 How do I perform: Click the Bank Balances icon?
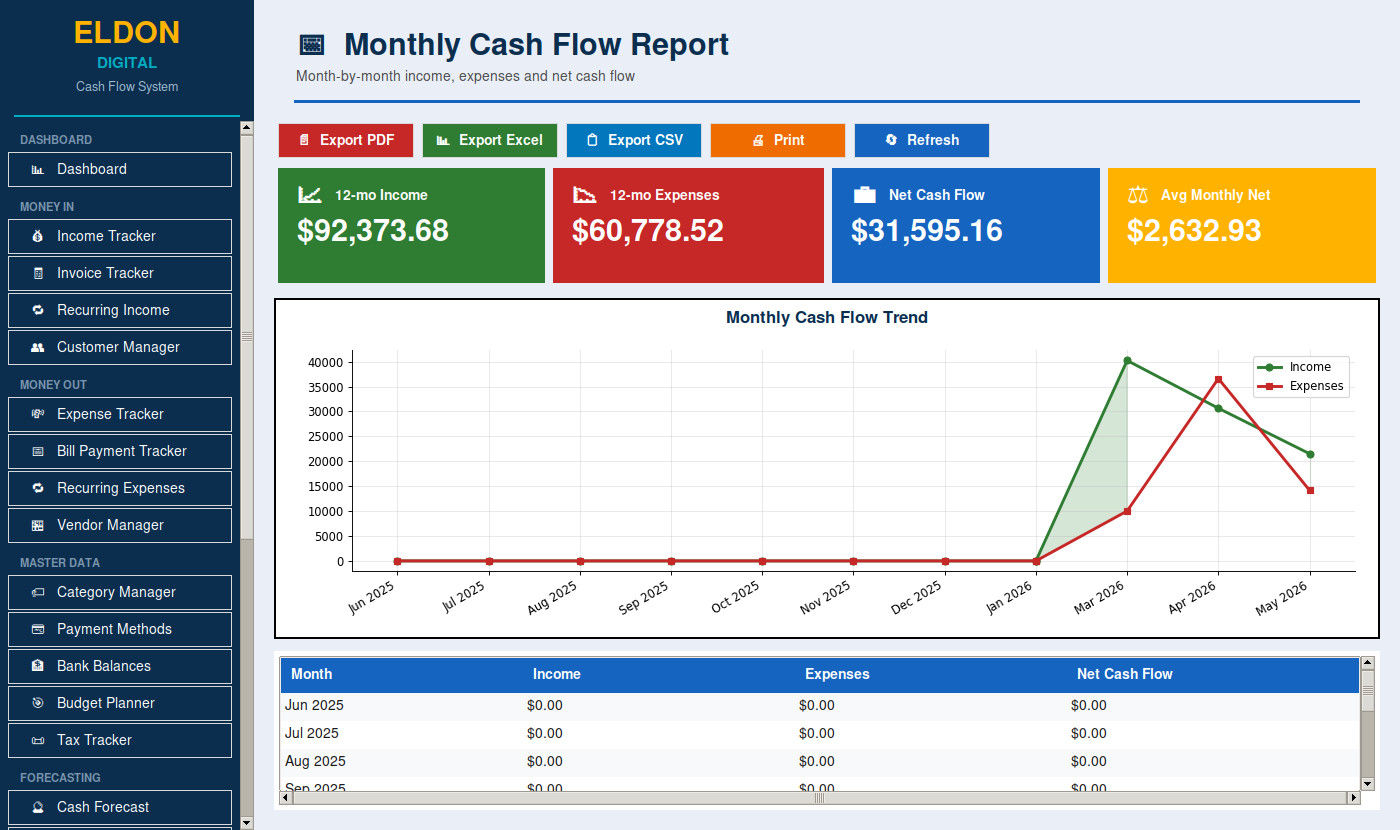point(38,667)
